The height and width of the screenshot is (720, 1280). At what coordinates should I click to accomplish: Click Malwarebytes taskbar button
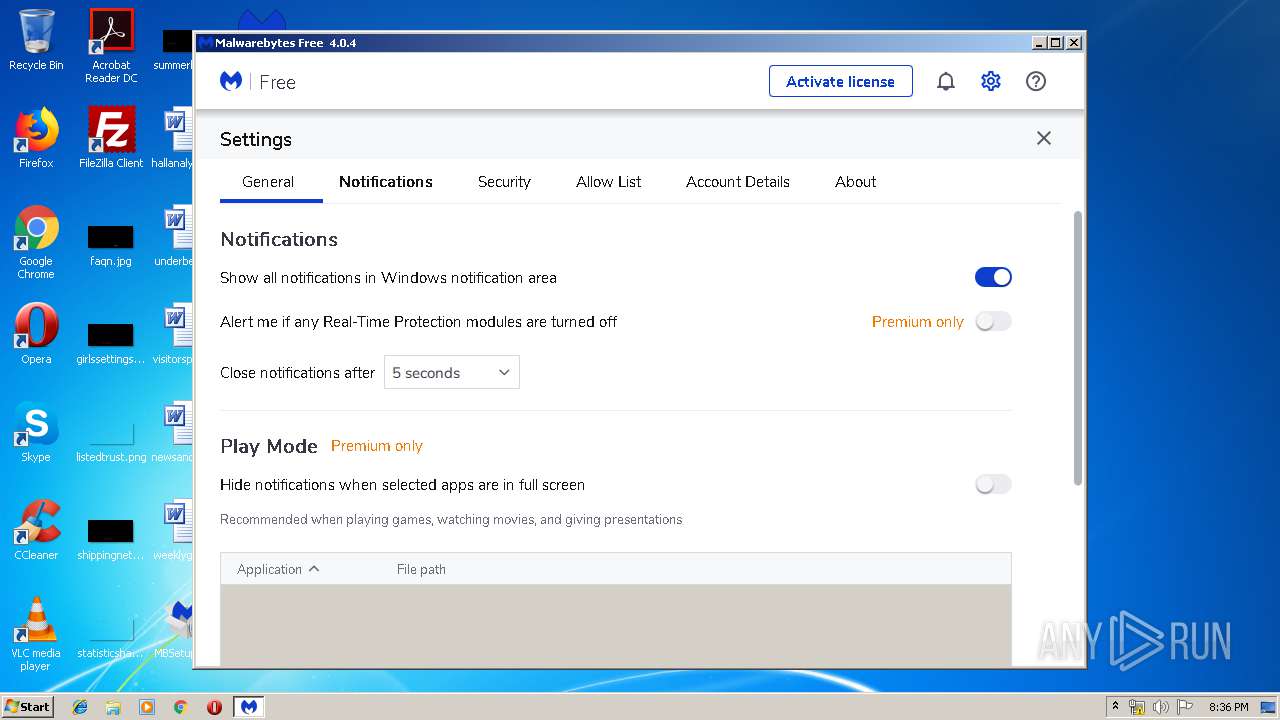coord(249,707)
